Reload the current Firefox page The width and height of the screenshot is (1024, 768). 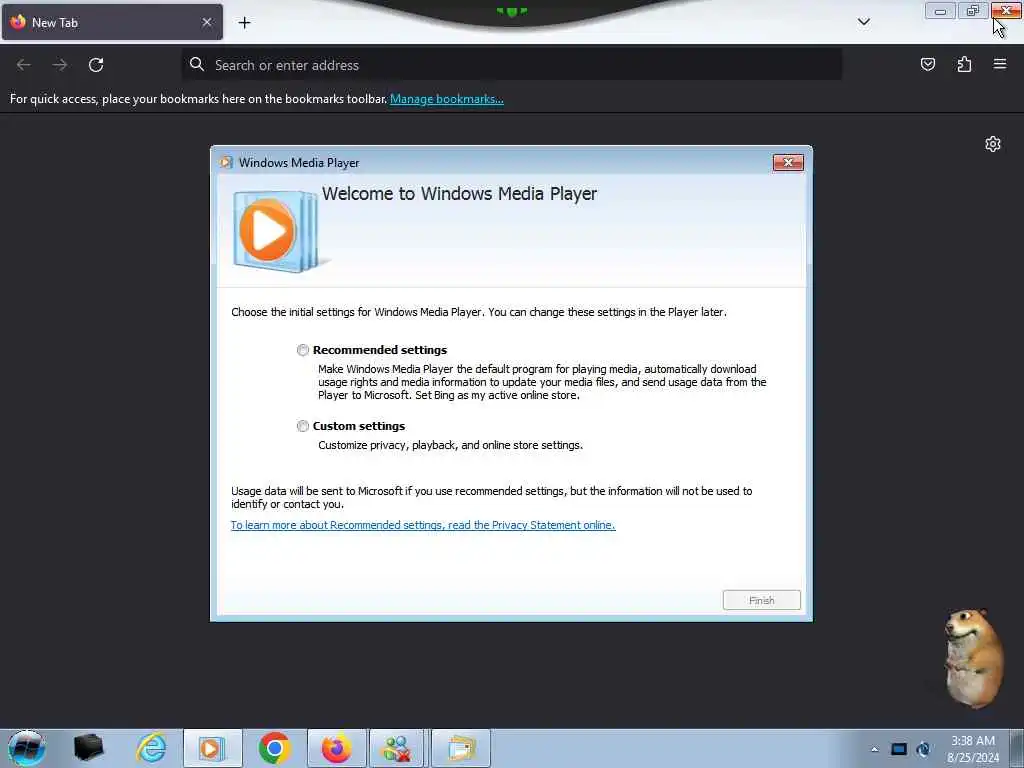(x=96, y=65)
